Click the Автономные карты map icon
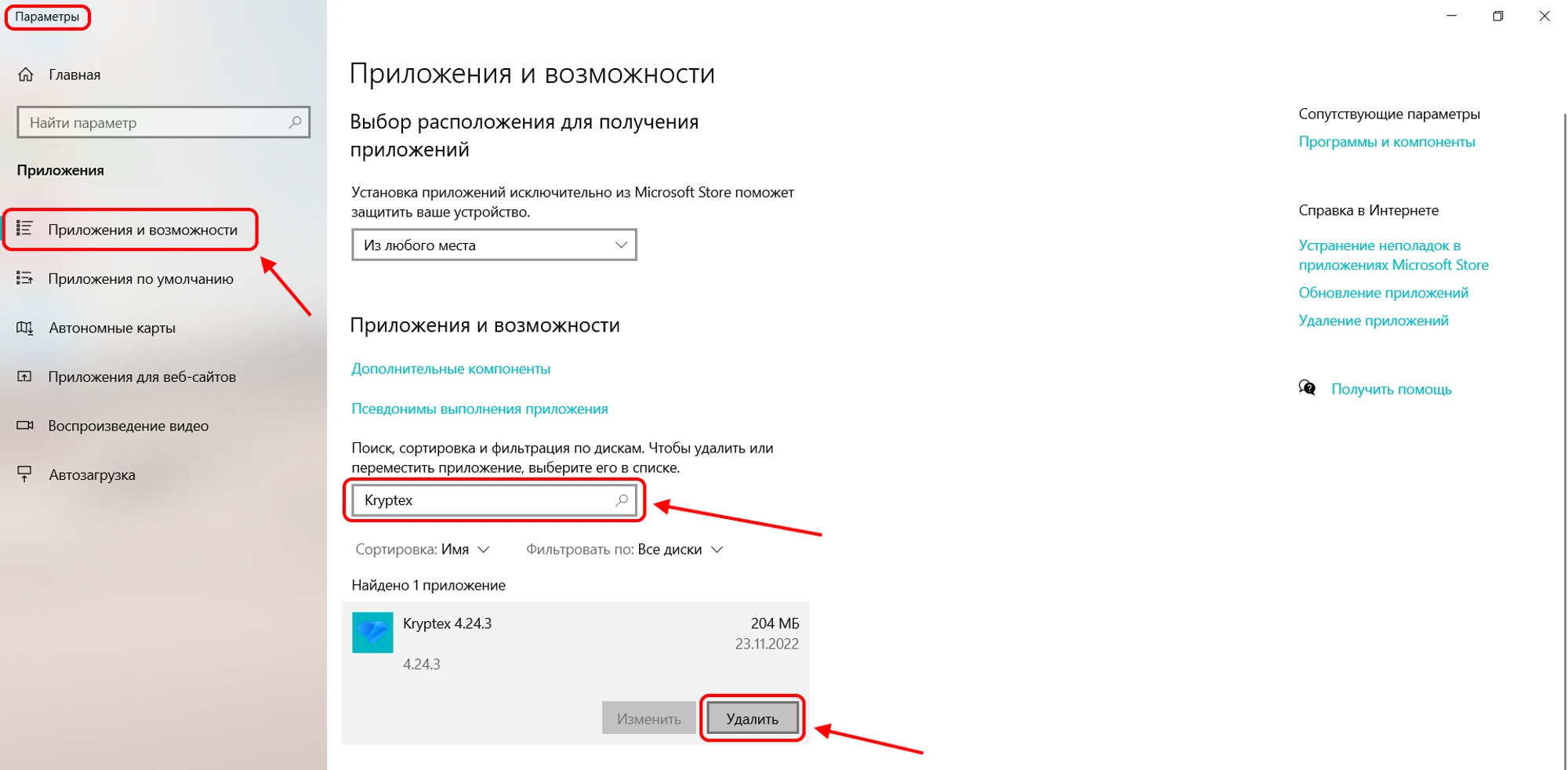This screenshot has height=770, width=1568. pyautogui.click(x=25, y=328)
